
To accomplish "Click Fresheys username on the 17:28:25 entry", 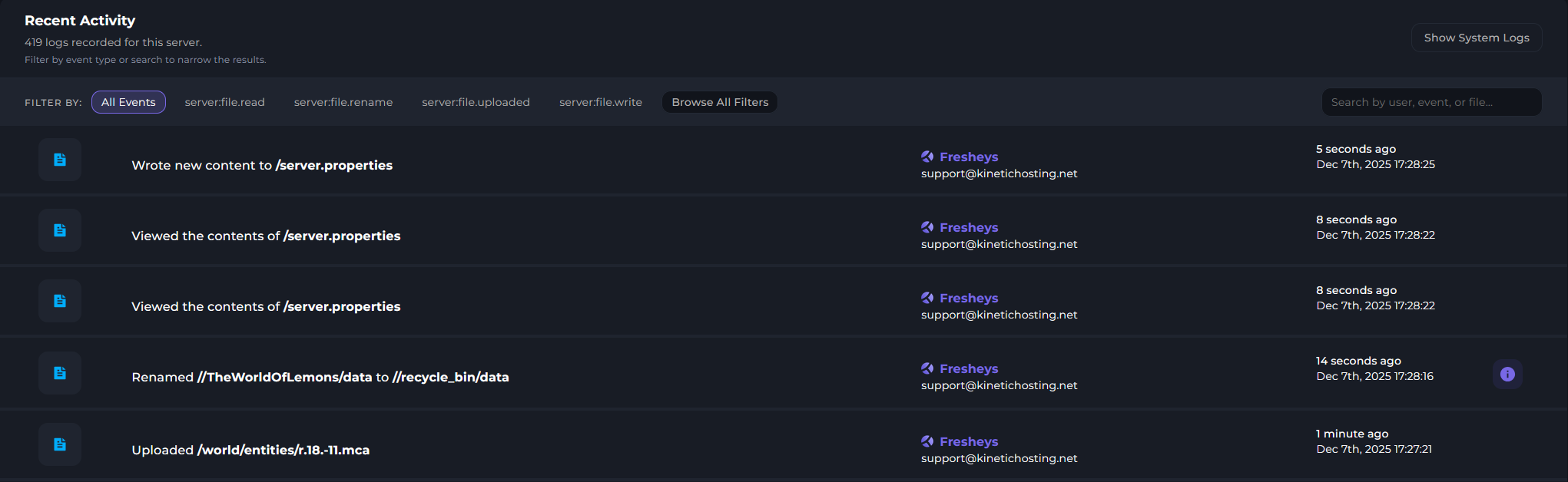I will point(969,157).
